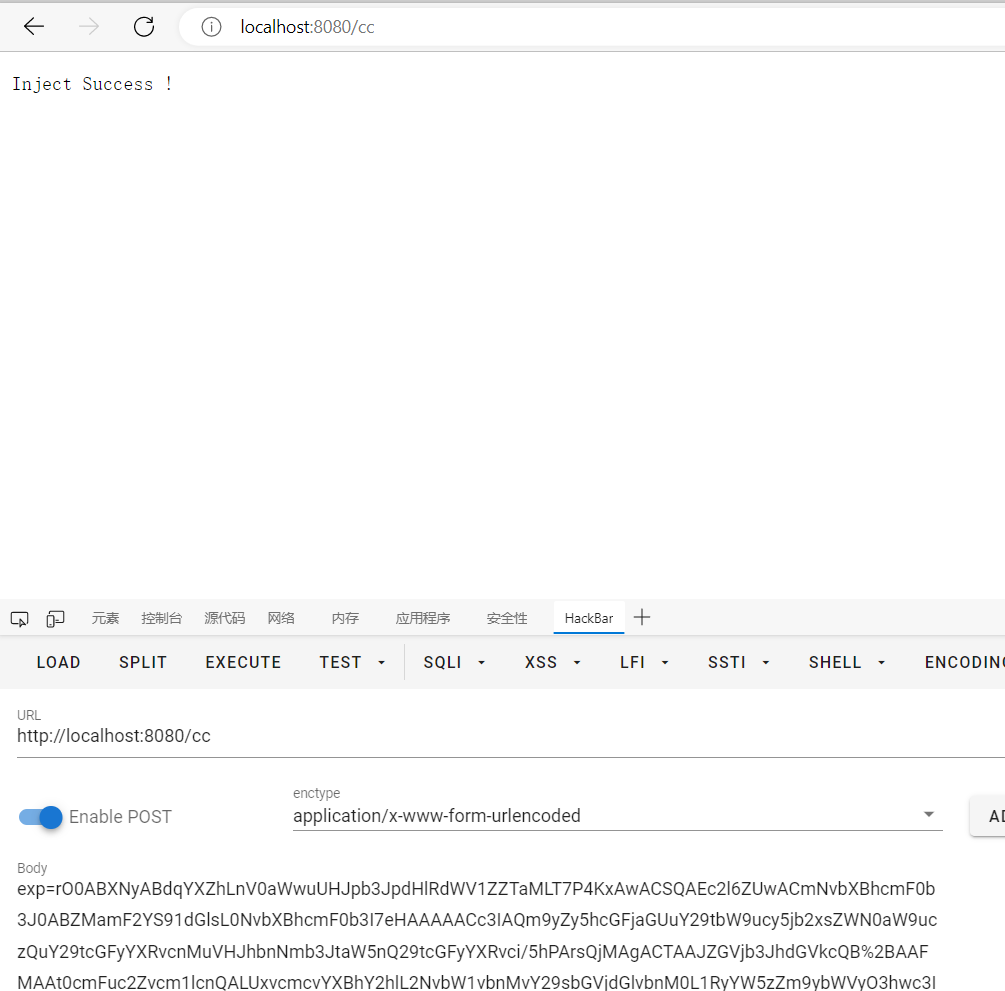
Task: Disable the Enable POST toggle
Action: [40, 817]
